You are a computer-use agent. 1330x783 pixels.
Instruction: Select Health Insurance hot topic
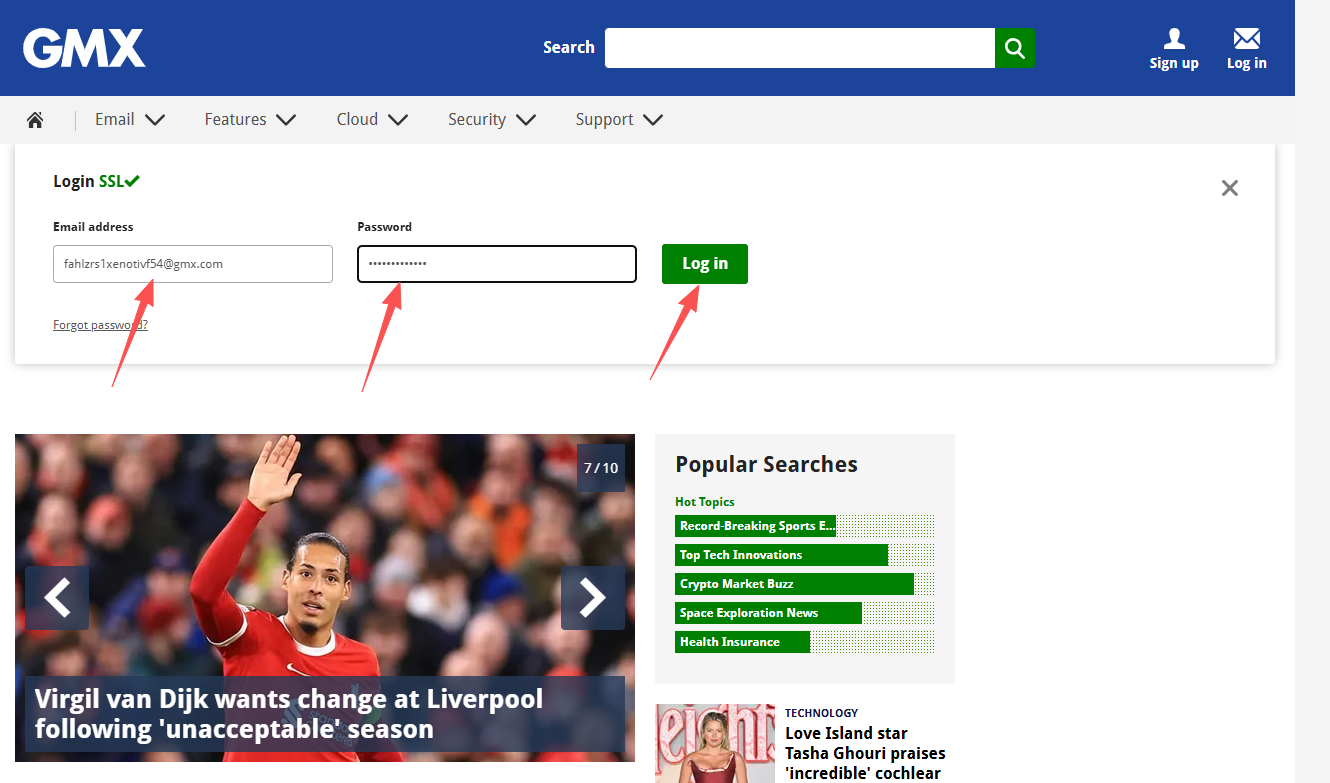[804, 642]
